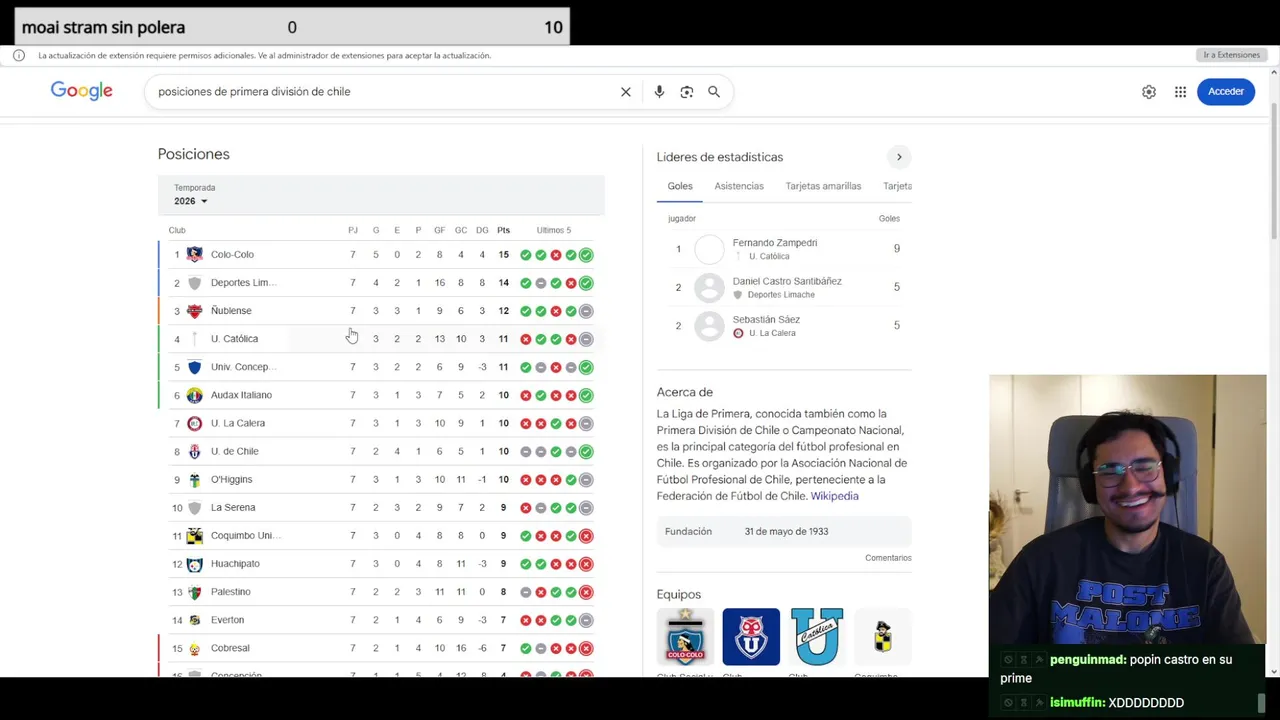1280x720 pixels.
Task: Click the U. de Chile club crest in the table
Action: pos(195,451)
